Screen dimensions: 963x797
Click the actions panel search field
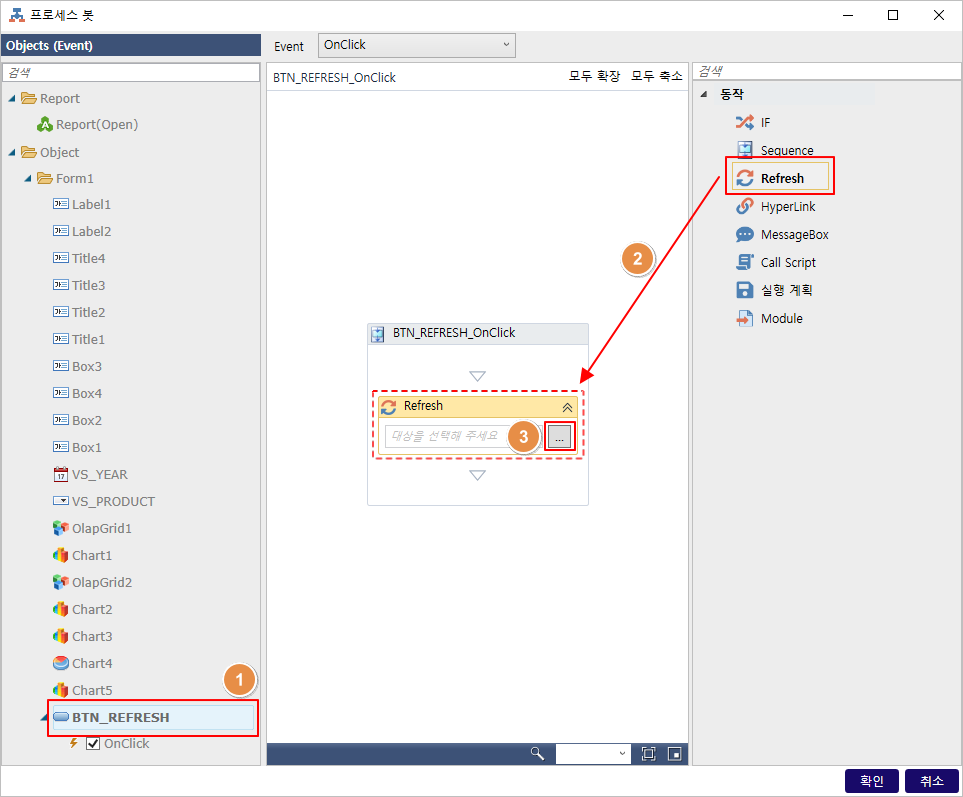(827, 71)
